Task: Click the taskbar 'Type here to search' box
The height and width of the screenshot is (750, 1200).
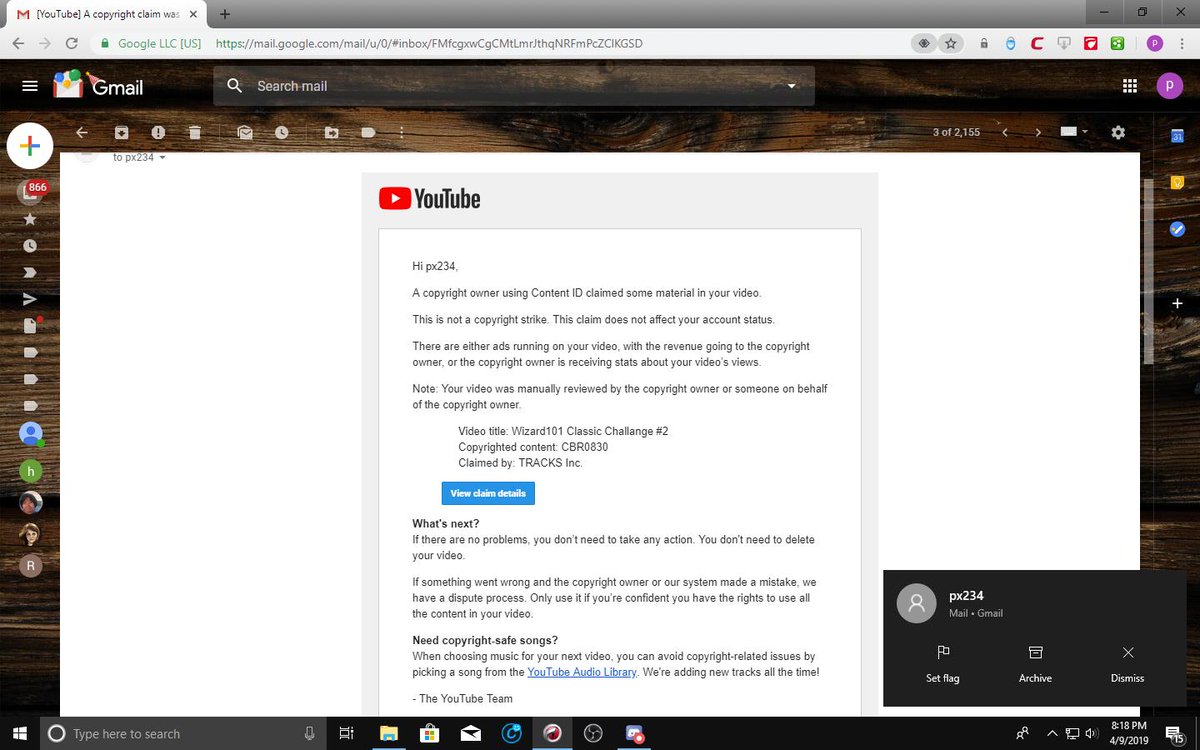Action: [184, 733]
